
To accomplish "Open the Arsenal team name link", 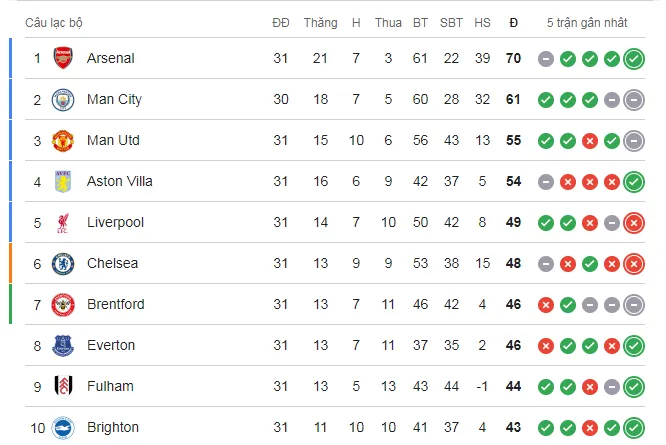I will point(110,58).
